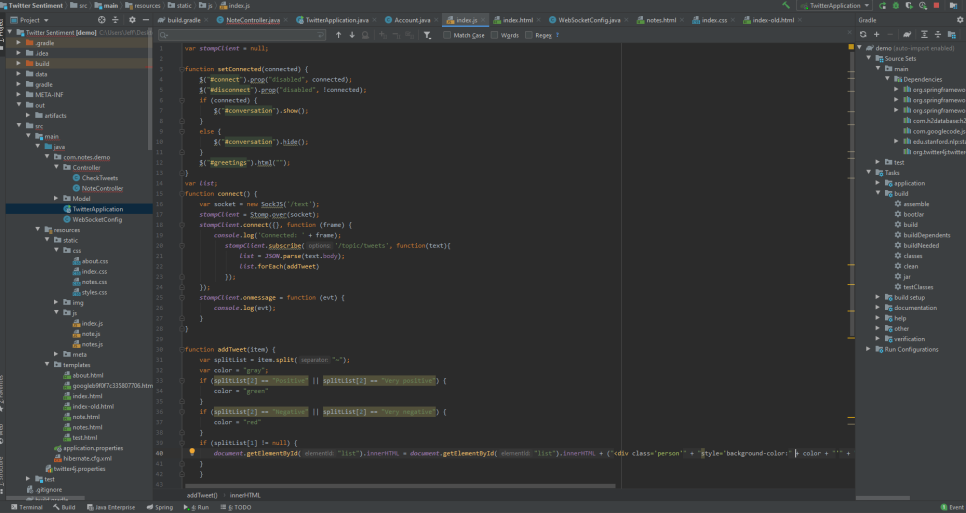The width and height of the screenshot is (966, 513).
Task: Enable the Regex checkbox
Action: click(x=528, y=35)
